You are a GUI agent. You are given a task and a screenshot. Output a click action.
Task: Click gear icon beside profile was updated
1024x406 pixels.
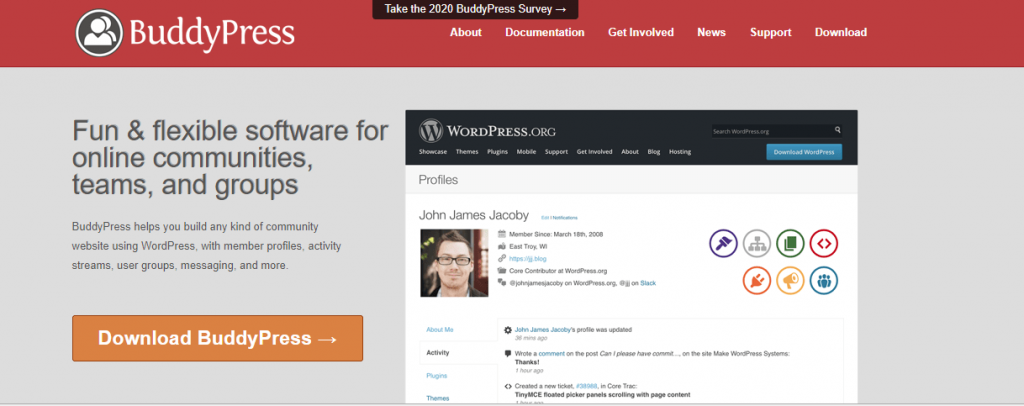click(x=508, y=330)
